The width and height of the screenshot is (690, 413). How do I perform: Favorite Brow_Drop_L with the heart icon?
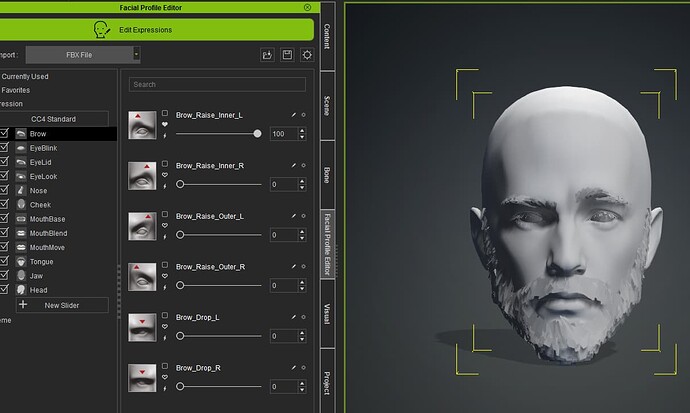coord(165,327)
